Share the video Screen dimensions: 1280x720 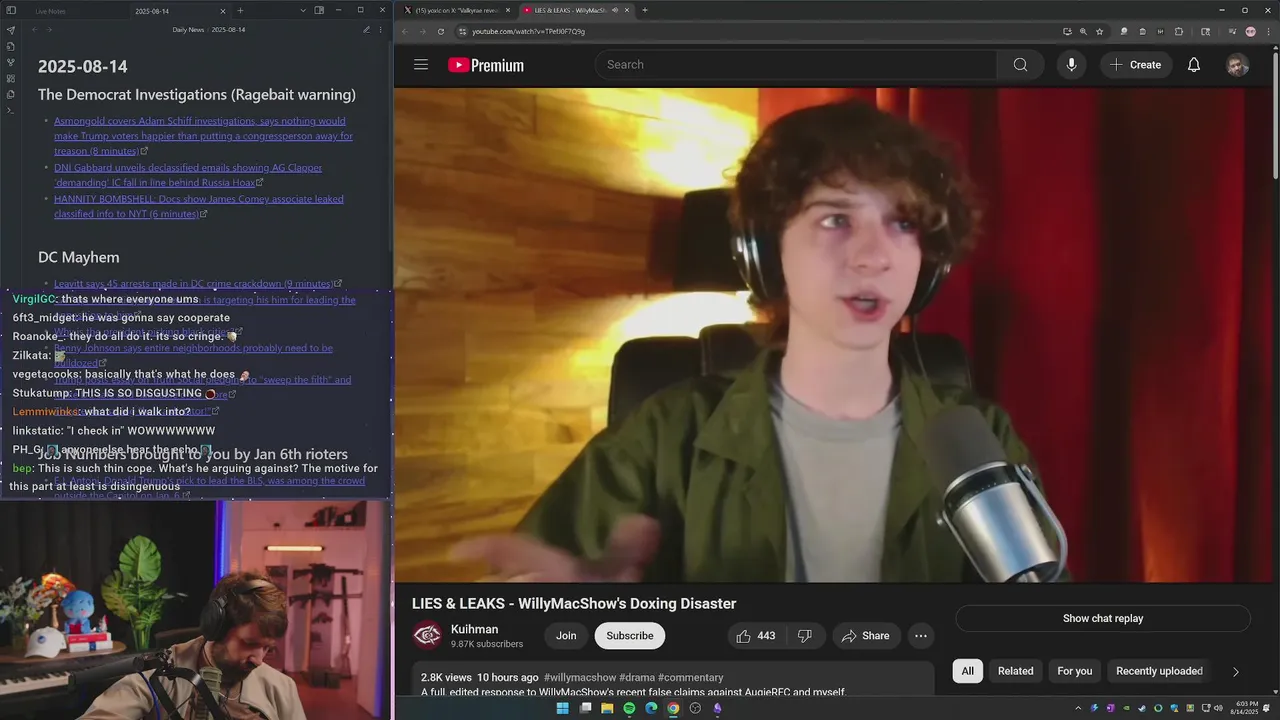(866, 636)
